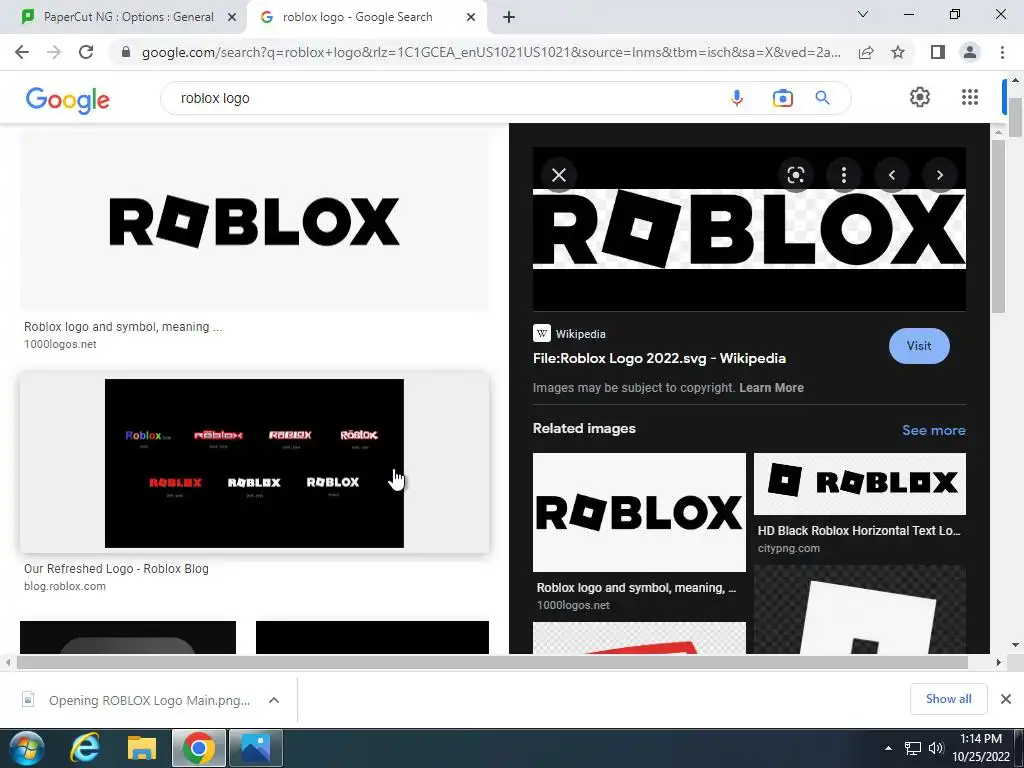Open File:Roblox Logo 2022.svg Wikipedia title
Image resolution: width=1024 pixels, height=768 pixels.
(659, 359)
